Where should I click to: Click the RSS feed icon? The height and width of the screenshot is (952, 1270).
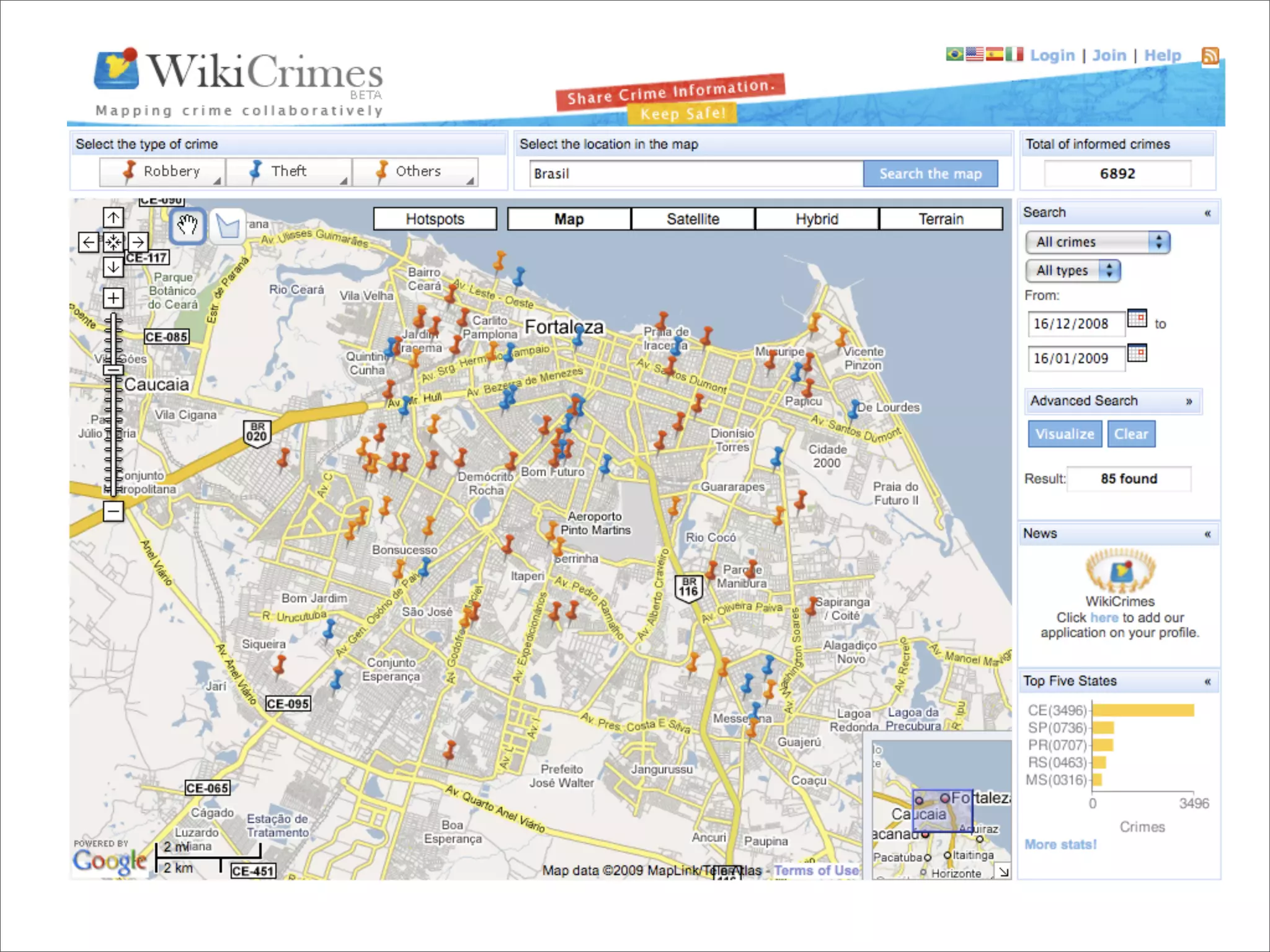1210,56
